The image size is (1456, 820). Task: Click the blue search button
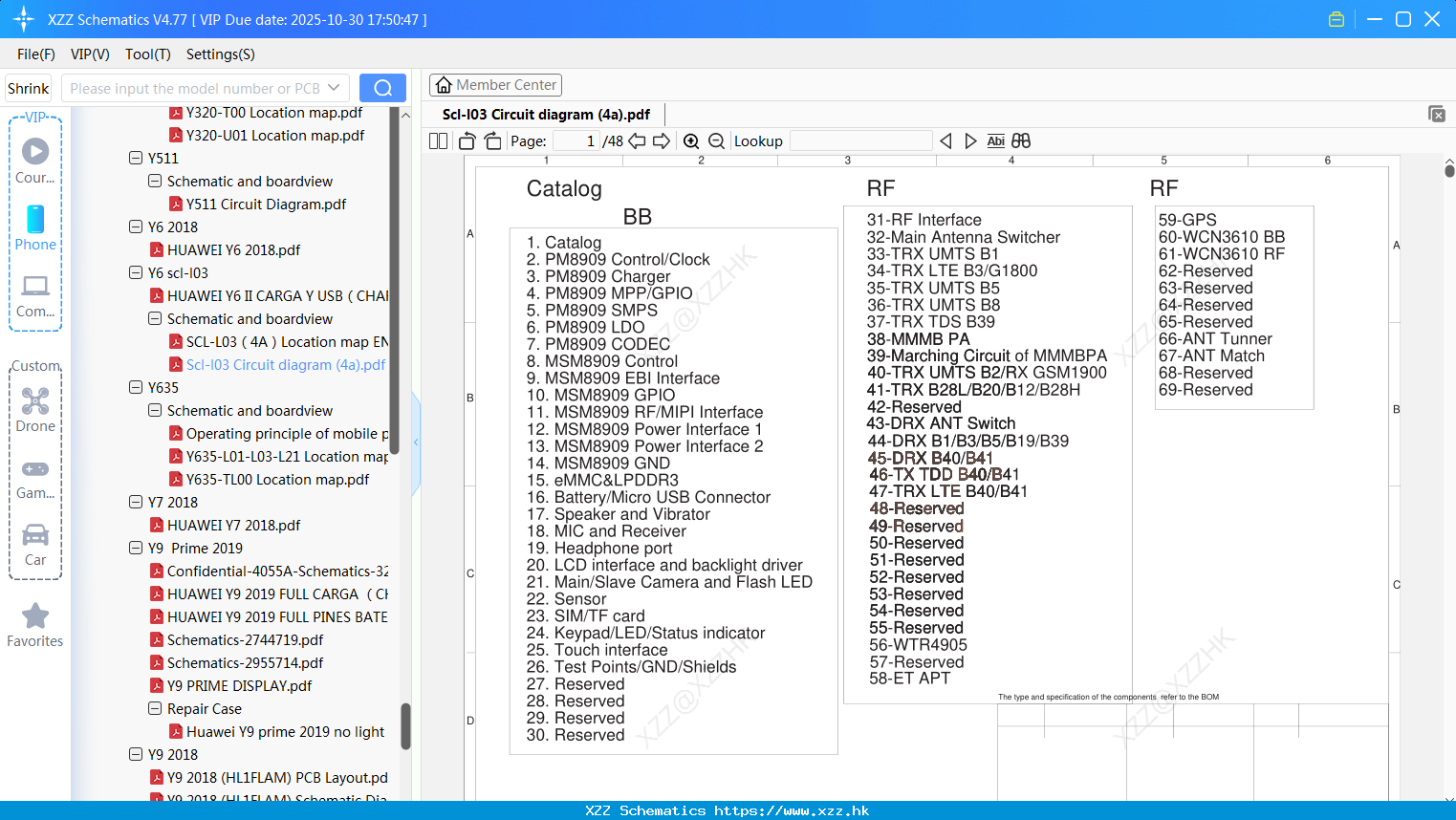click(382, 88)
